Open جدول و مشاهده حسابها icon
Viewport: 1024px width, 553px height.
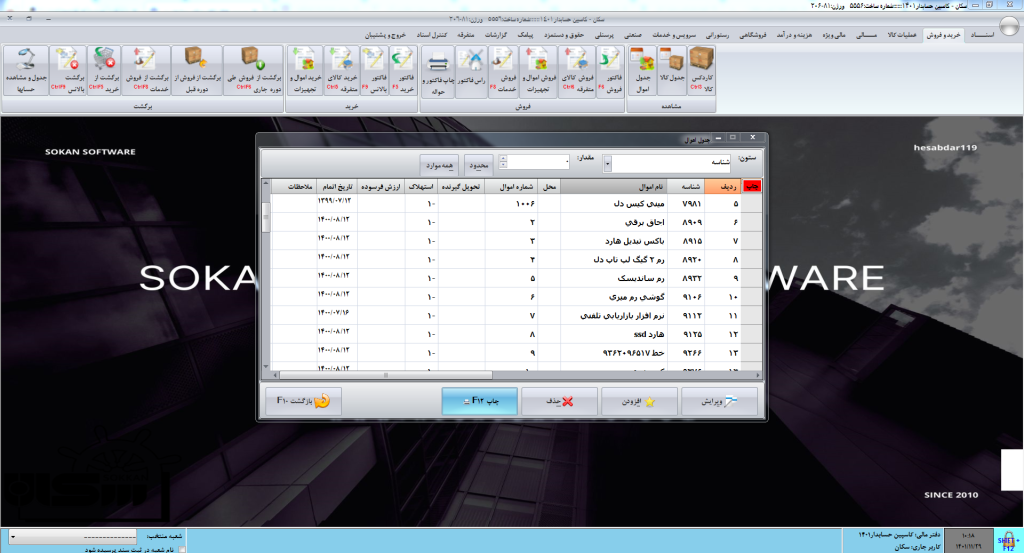[26, 71]
